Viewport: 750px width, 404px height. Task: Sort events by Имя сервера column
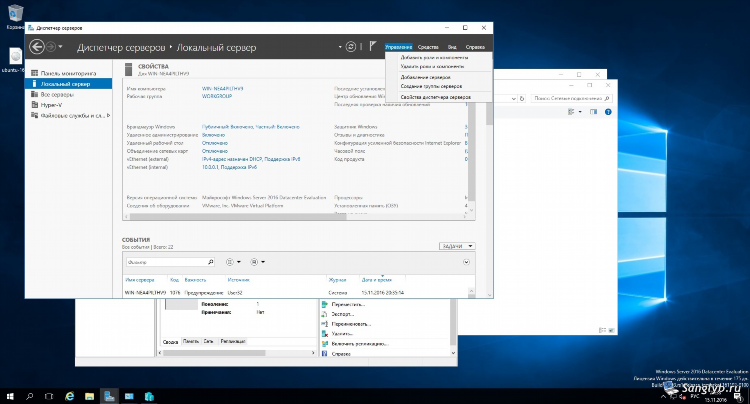tap(140, 280)
